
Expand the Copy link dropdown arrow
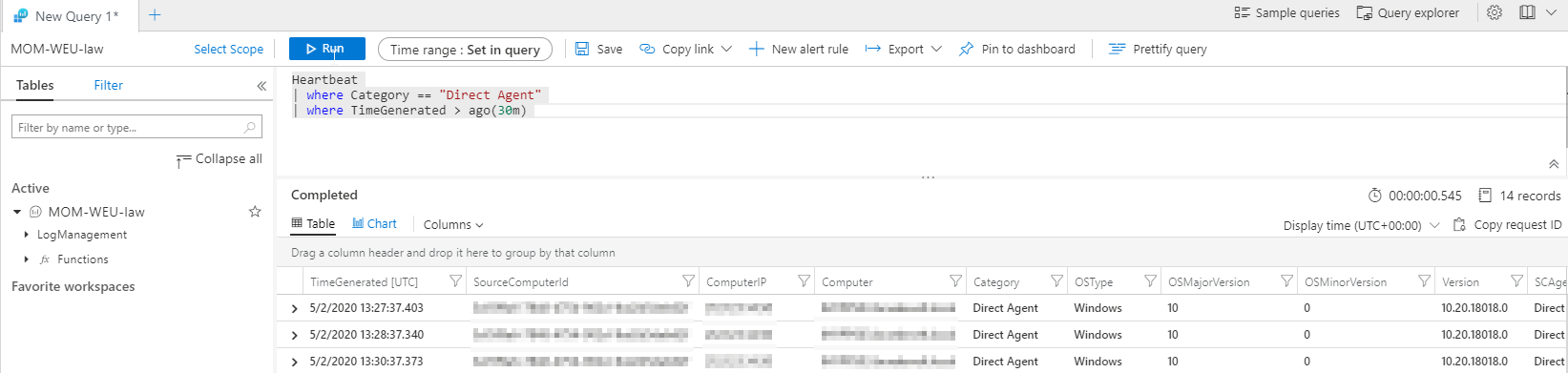click(x=727, y=49)
